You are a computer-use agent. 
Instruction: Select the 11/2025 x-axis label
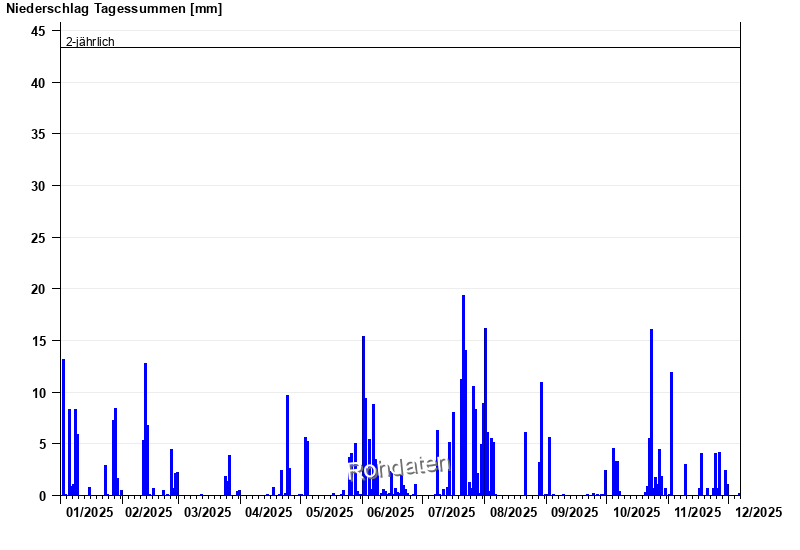(697, 512)
